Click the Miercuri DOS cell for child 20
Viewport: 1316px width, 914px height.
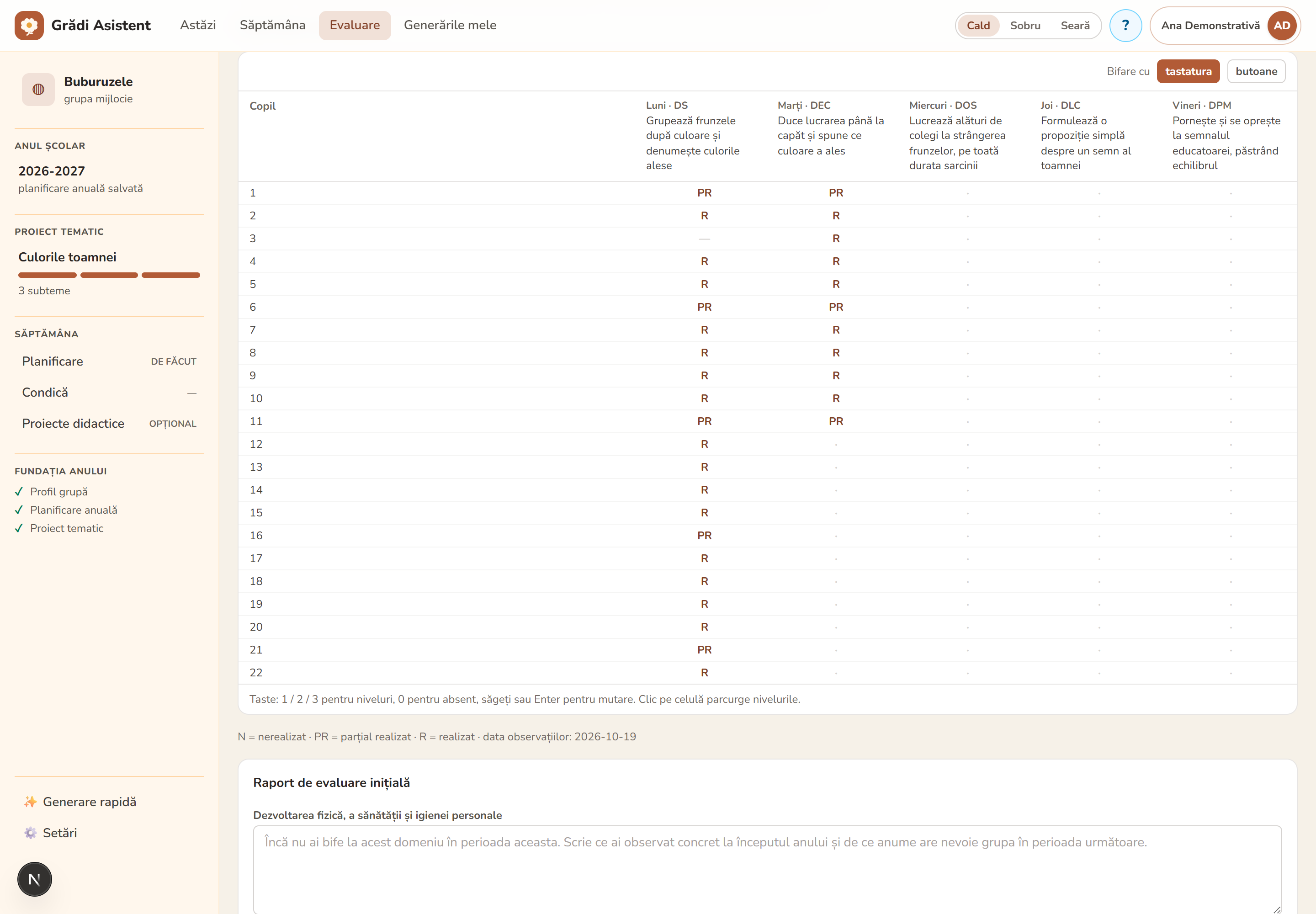tap(968, 627)
